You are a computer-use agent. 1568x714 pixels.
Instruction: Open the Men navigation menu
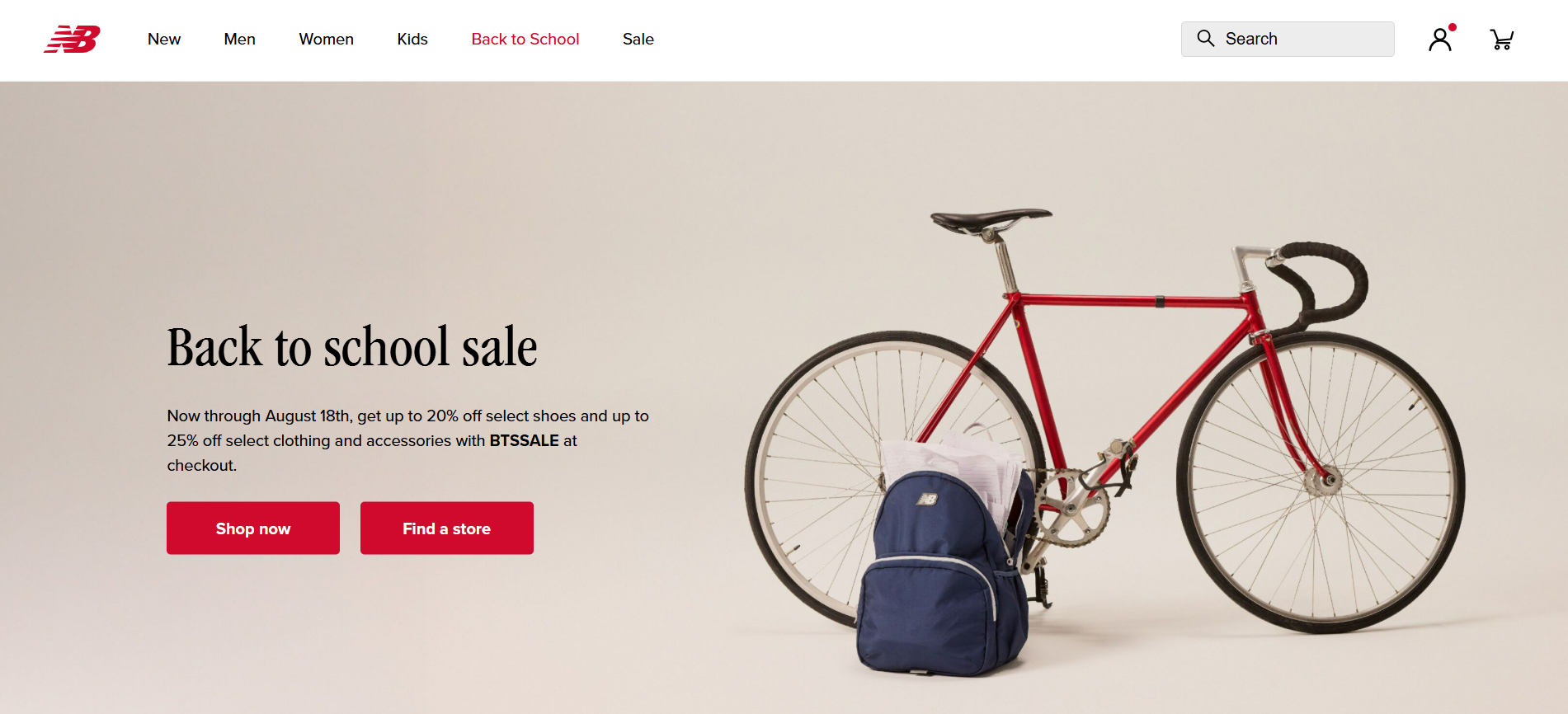[x=240, y=39]
